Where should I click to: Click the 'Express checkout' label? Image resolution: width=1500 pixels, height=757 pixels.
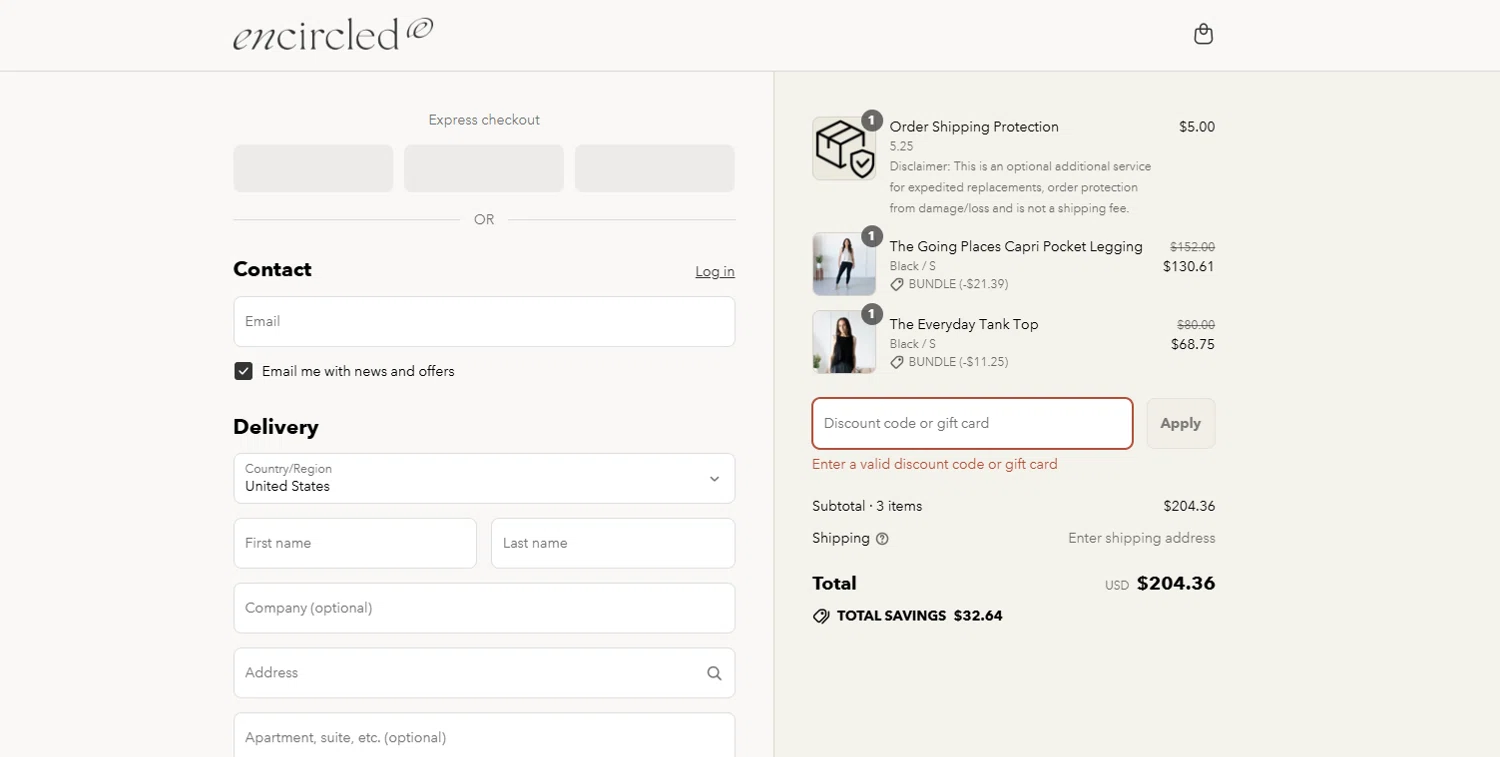[484, 120]
